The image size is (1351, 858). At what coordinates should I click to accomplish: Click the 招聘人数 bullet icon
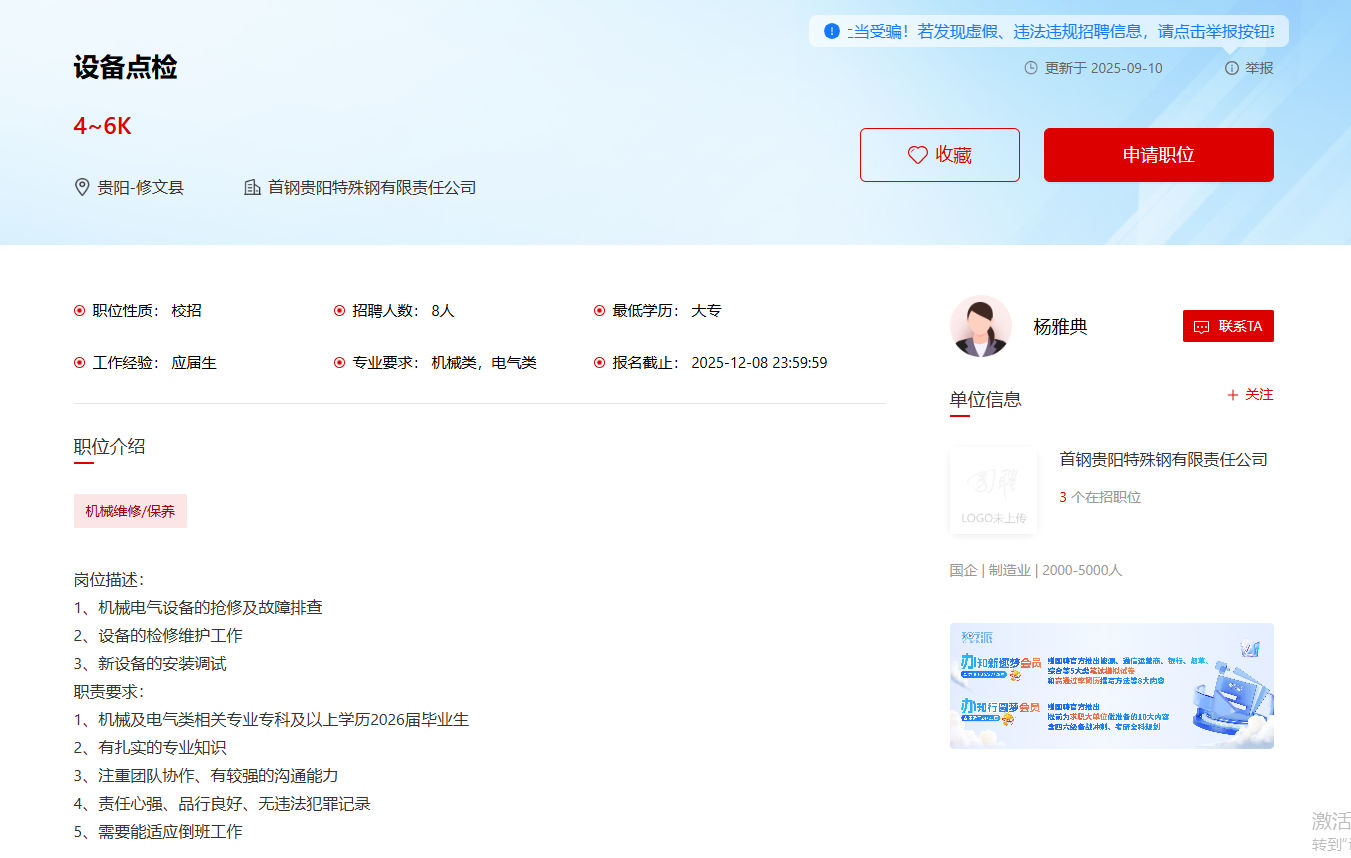point(339,311)
